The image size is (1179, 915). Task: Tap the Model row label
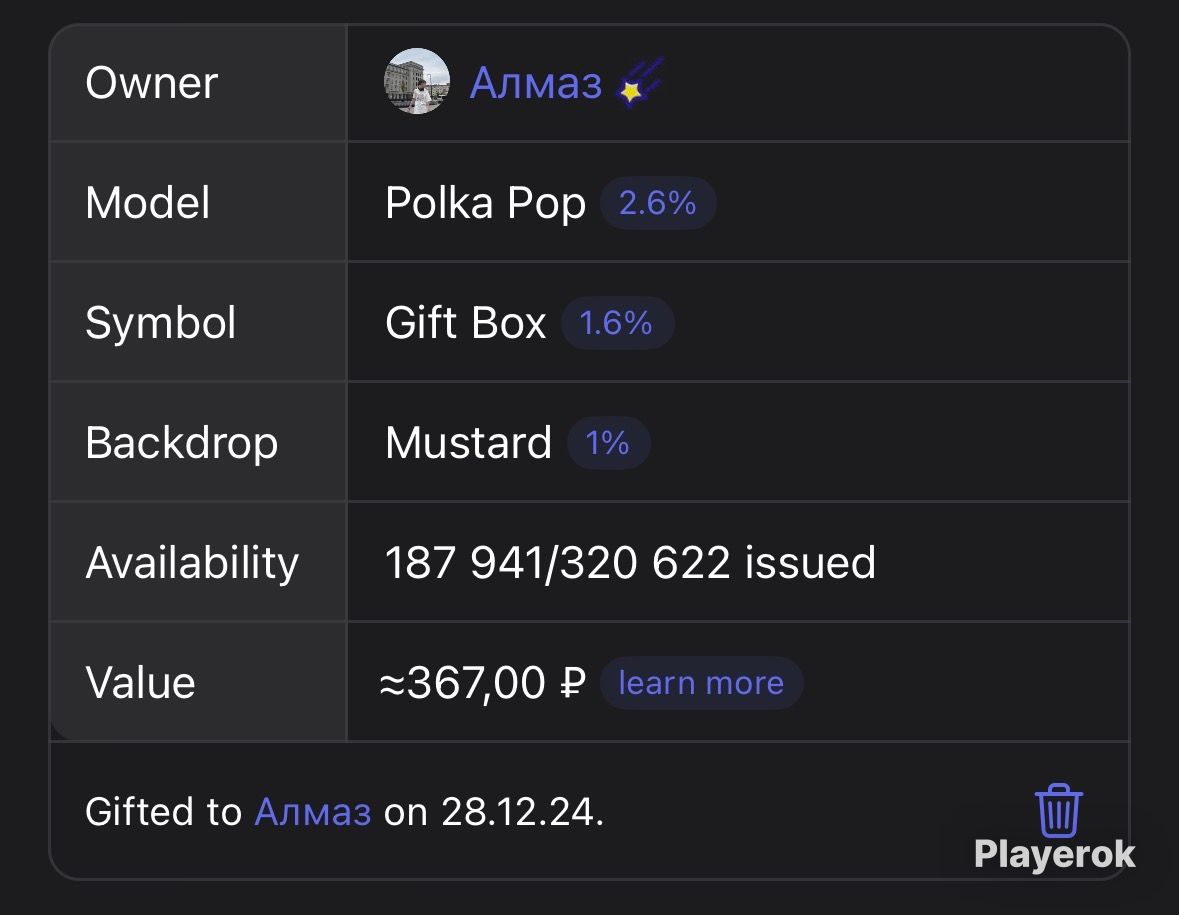[147, 203]
